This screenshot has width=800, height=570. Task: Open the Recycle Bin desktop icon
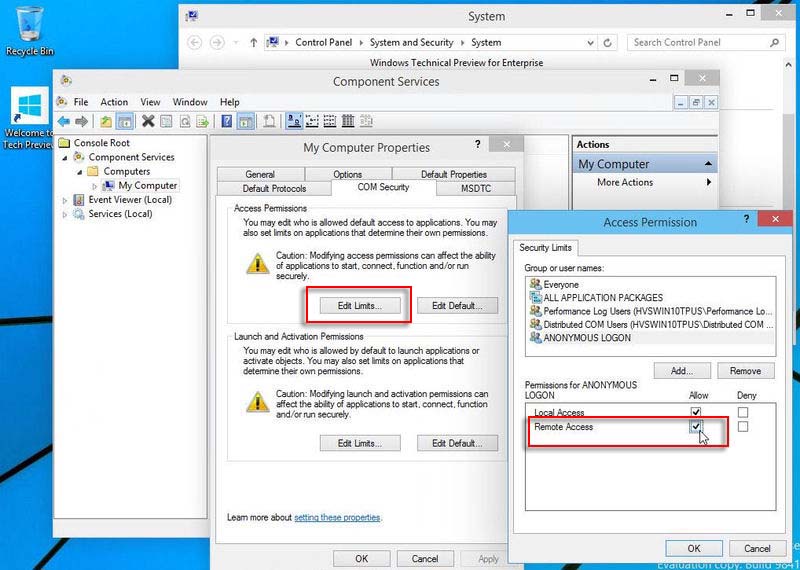point(29,31)
